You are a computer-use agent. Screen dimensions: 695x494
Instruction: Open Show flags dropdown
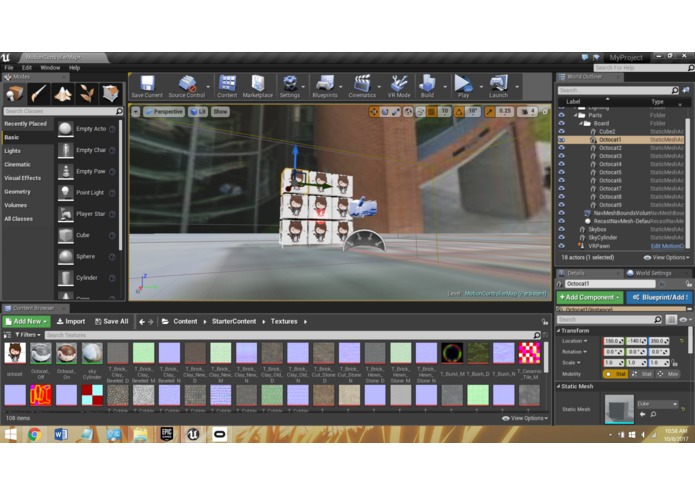220,112
